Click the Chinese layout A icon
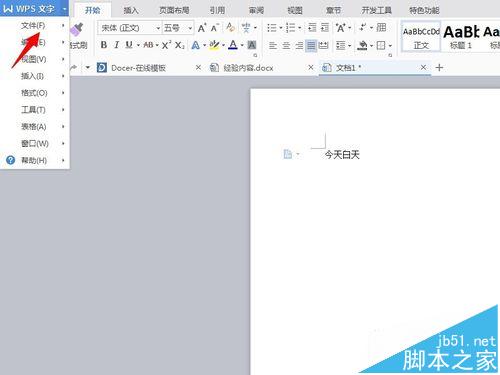The image size is (500, 375). point(340,28)
